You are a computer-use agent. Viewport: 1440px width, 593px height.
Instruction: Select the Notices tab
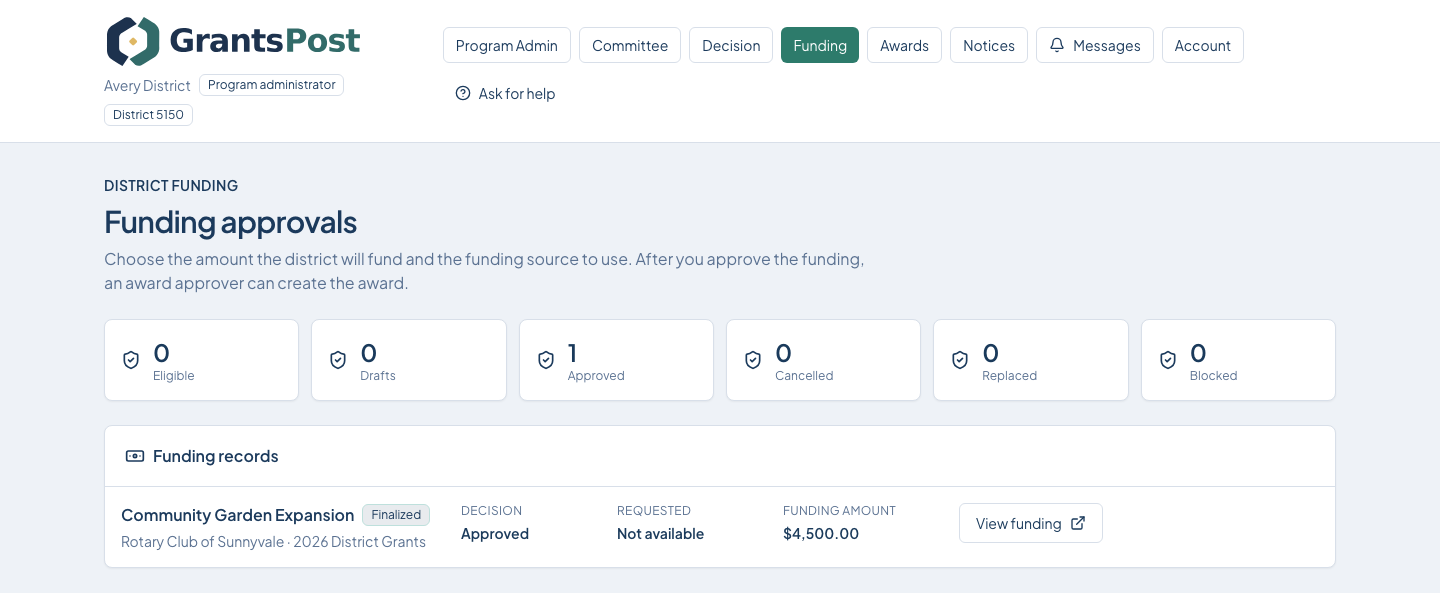(989, 45)
